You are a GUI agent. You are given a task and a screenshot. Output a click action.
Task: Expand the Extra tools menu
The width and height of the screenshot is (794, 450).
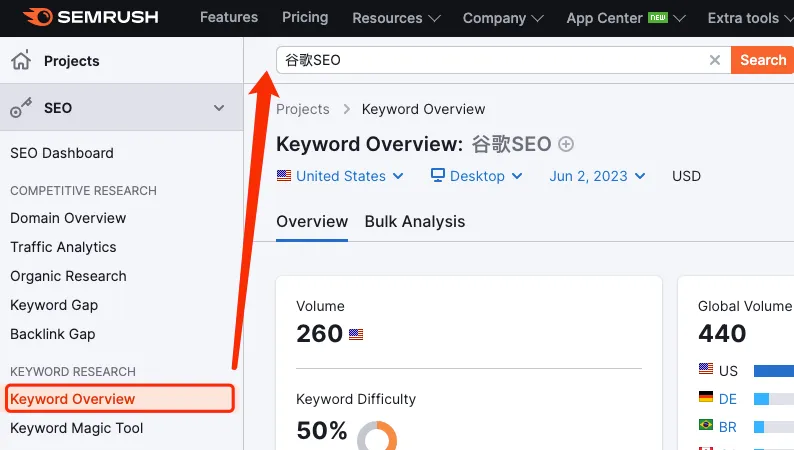(x=750, y=18)
